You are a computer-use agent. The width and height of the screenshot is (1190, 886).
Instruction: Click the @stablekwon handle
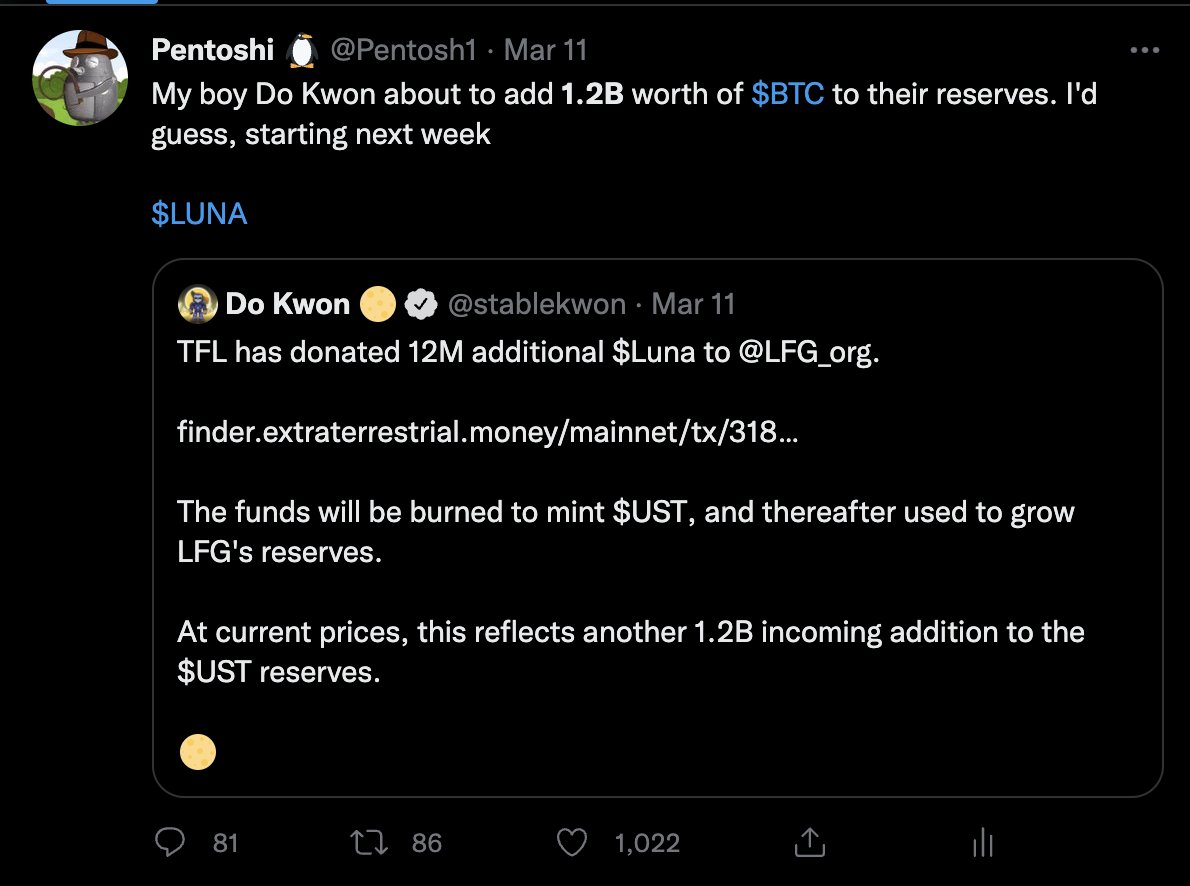[x=540, y=304]
